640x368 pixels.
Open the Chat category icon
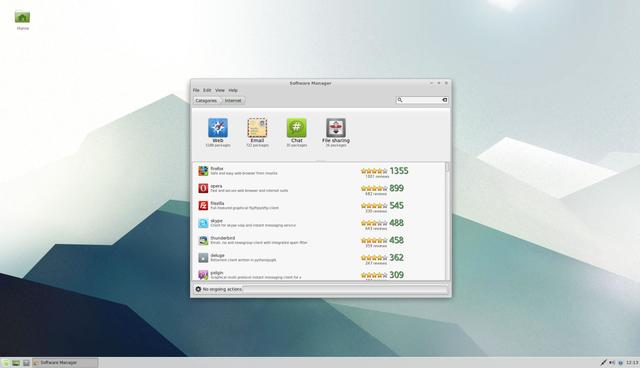pos(296,128)
